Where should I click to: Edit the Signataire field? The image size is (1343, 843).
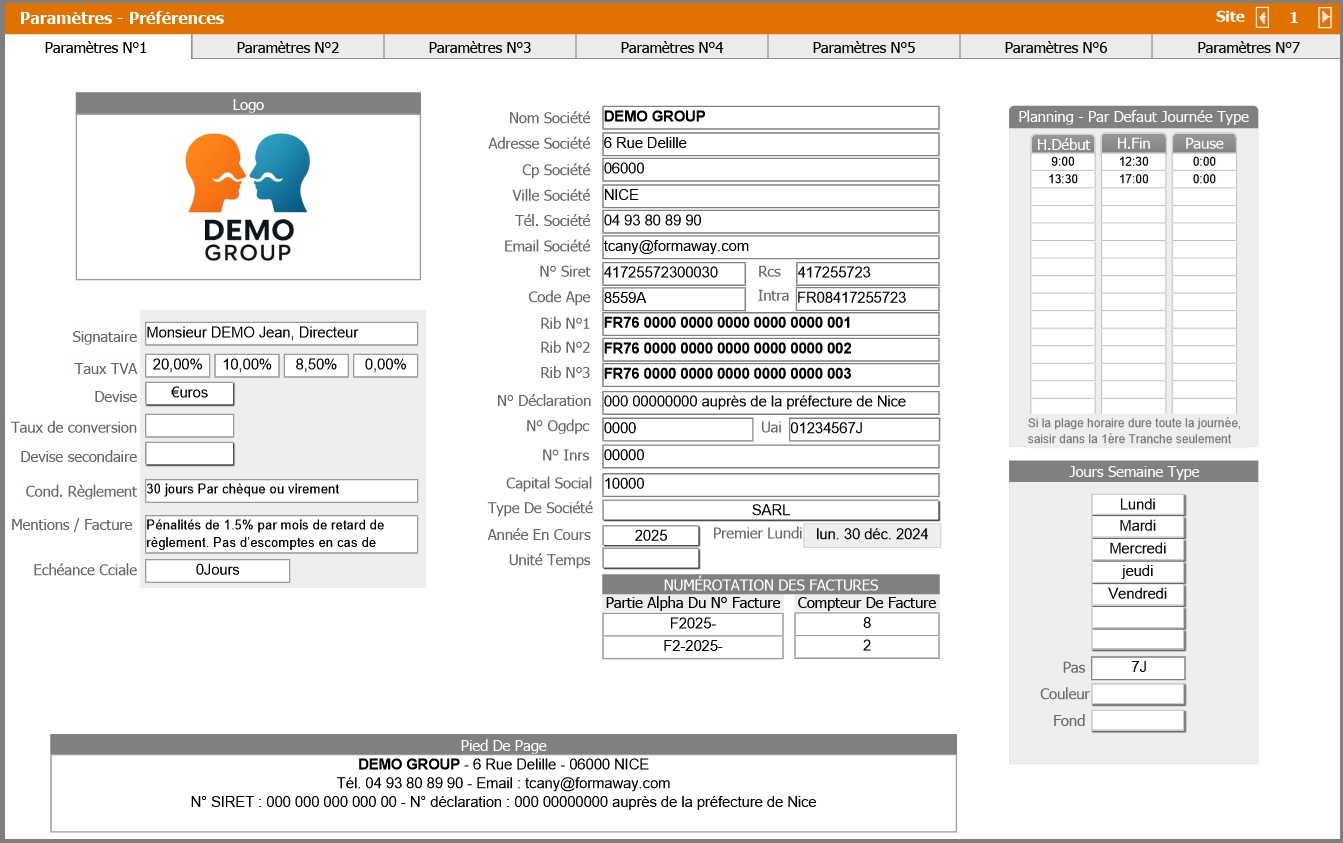point(282,334)
